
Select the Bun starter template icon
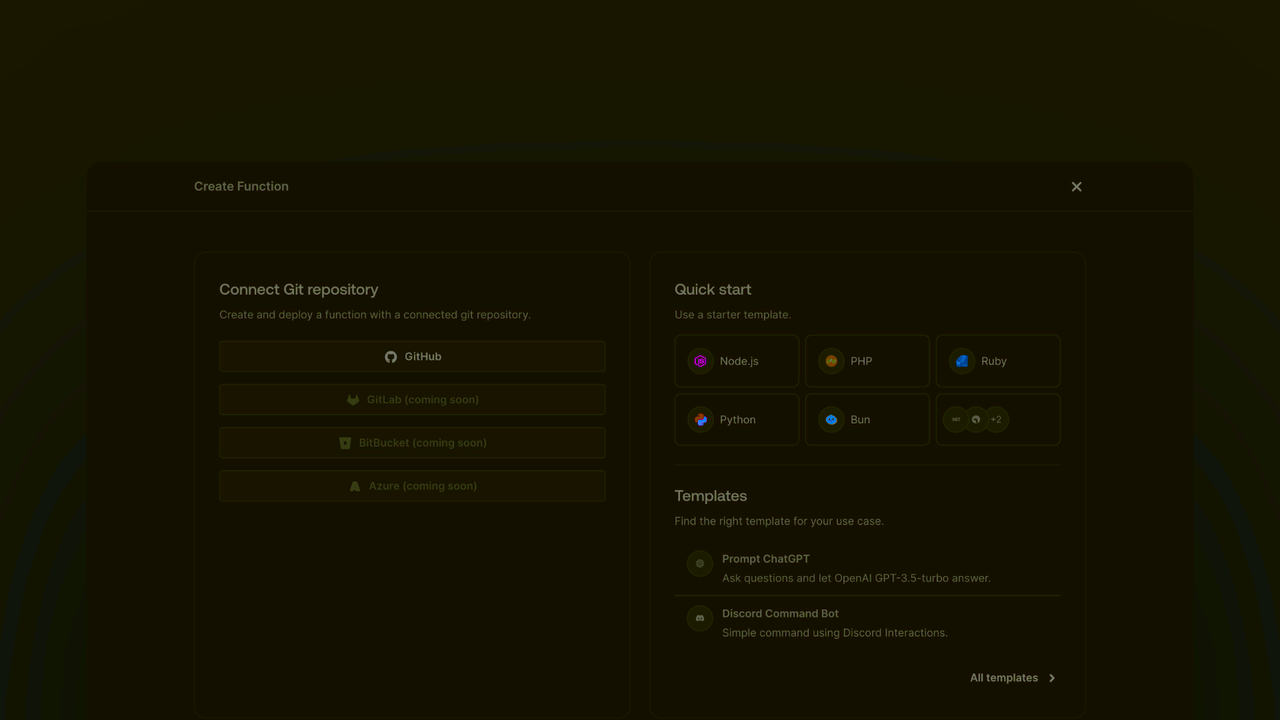(830, 419)
